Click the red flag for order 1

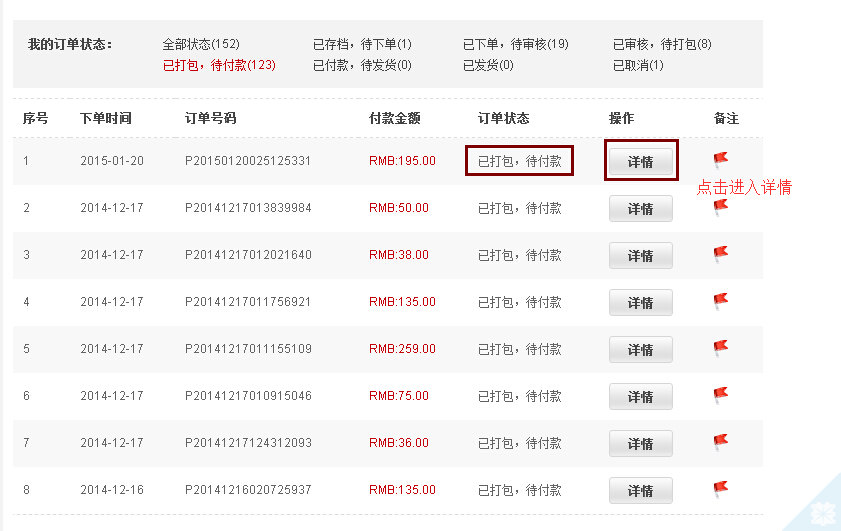[720, 159]
